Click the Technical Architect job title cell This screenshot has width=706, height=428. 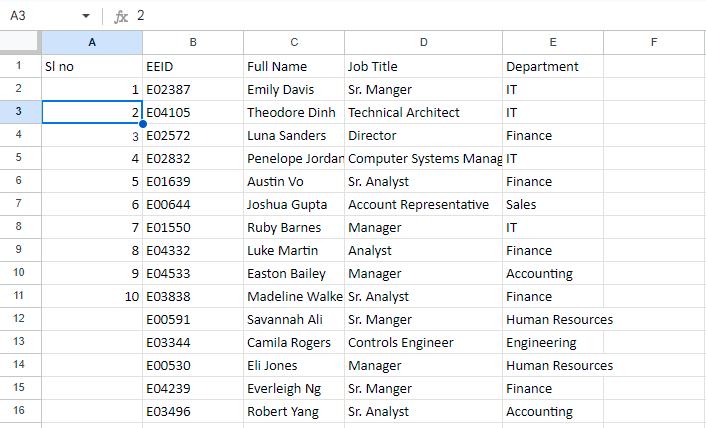click(x=423, y=112)
